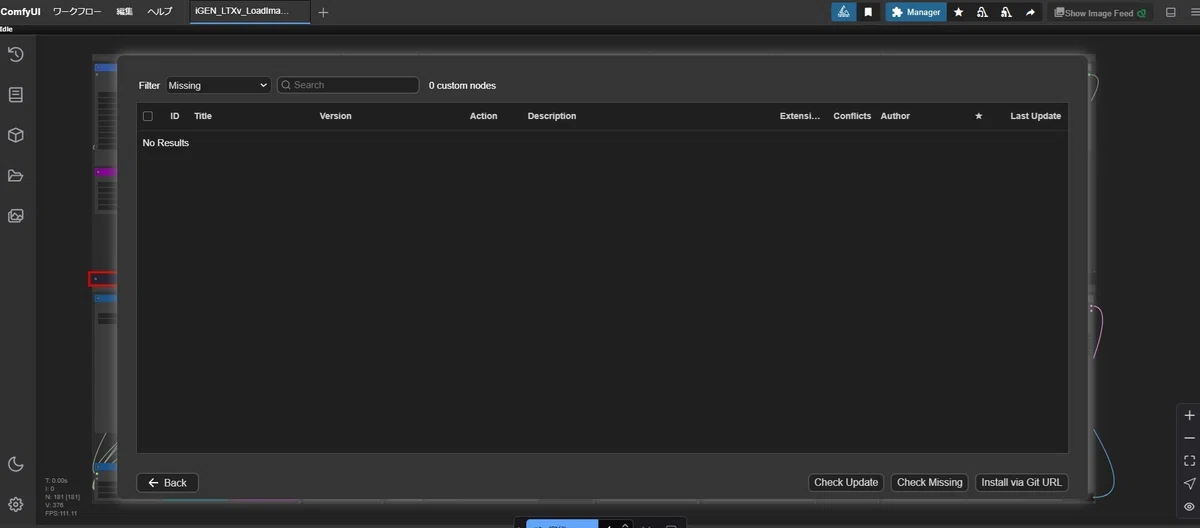Toggle dark theme with the moon icon
The width and height of the screenshot is (1200, 528).
pyautogui.click(x=15, y=464)
